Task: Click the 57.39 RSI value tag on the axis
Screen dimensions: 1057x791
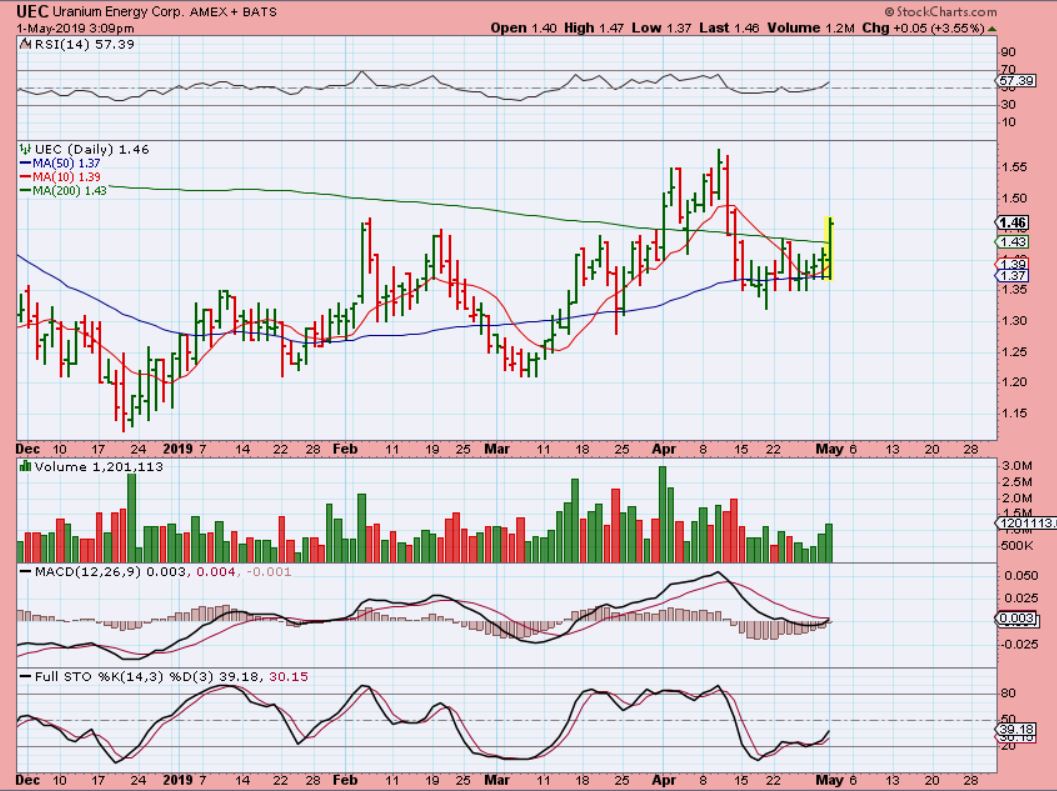Action: click(x=1016, y=81)
